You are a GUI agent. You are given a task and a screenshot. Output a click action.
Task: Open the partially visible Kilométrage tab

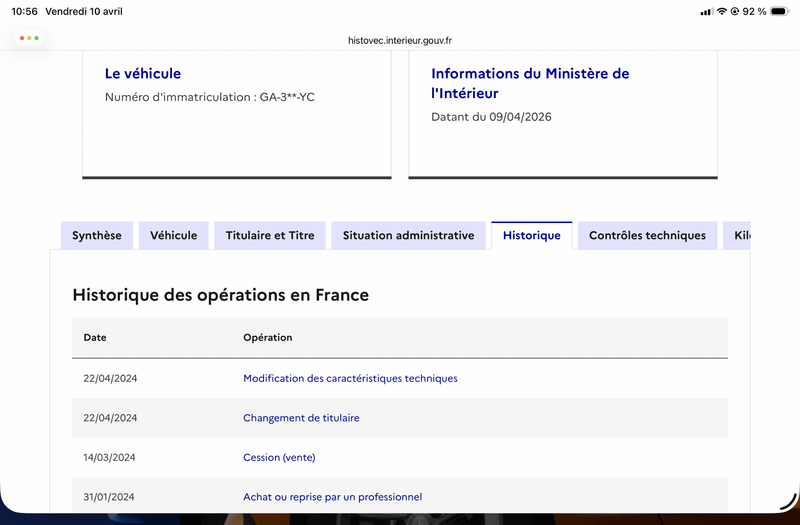click(737, 235)
